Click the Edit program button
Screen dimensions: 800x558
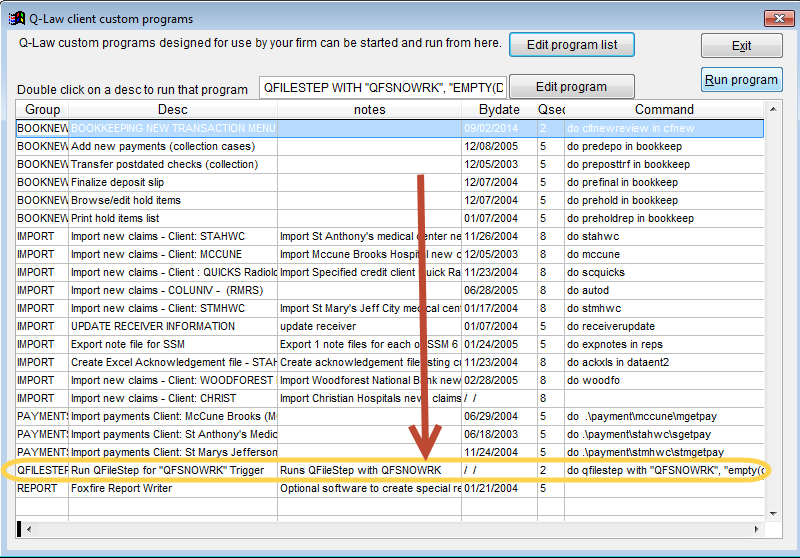coord(571,87)
